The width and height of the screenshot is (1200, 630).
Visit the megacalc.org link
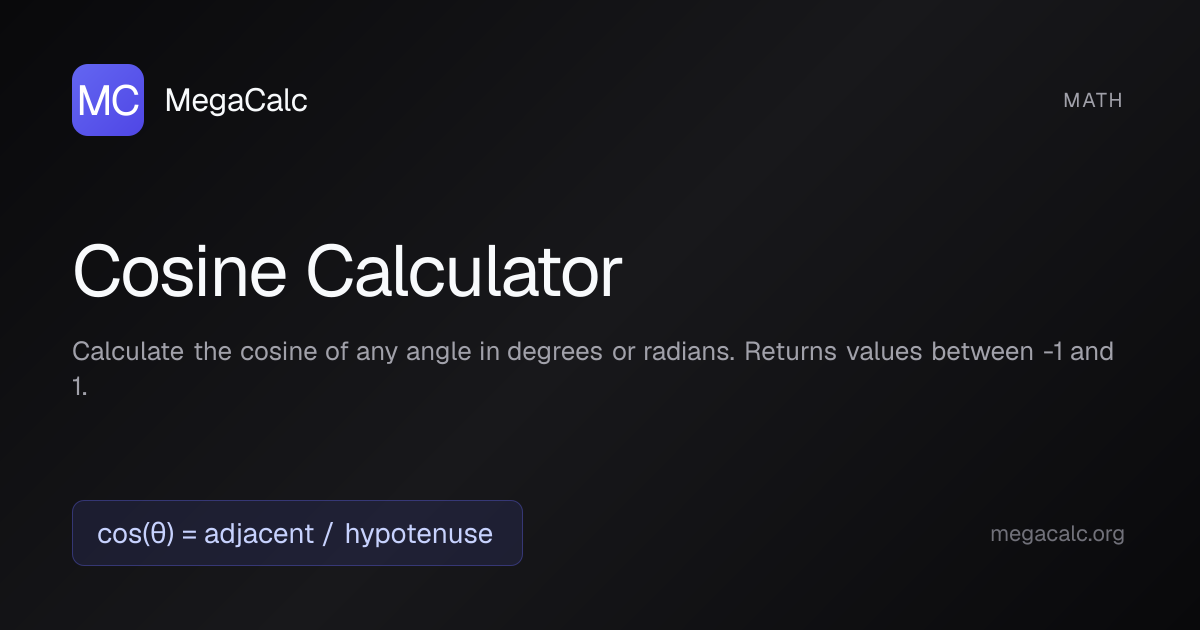pos(1057,534)
